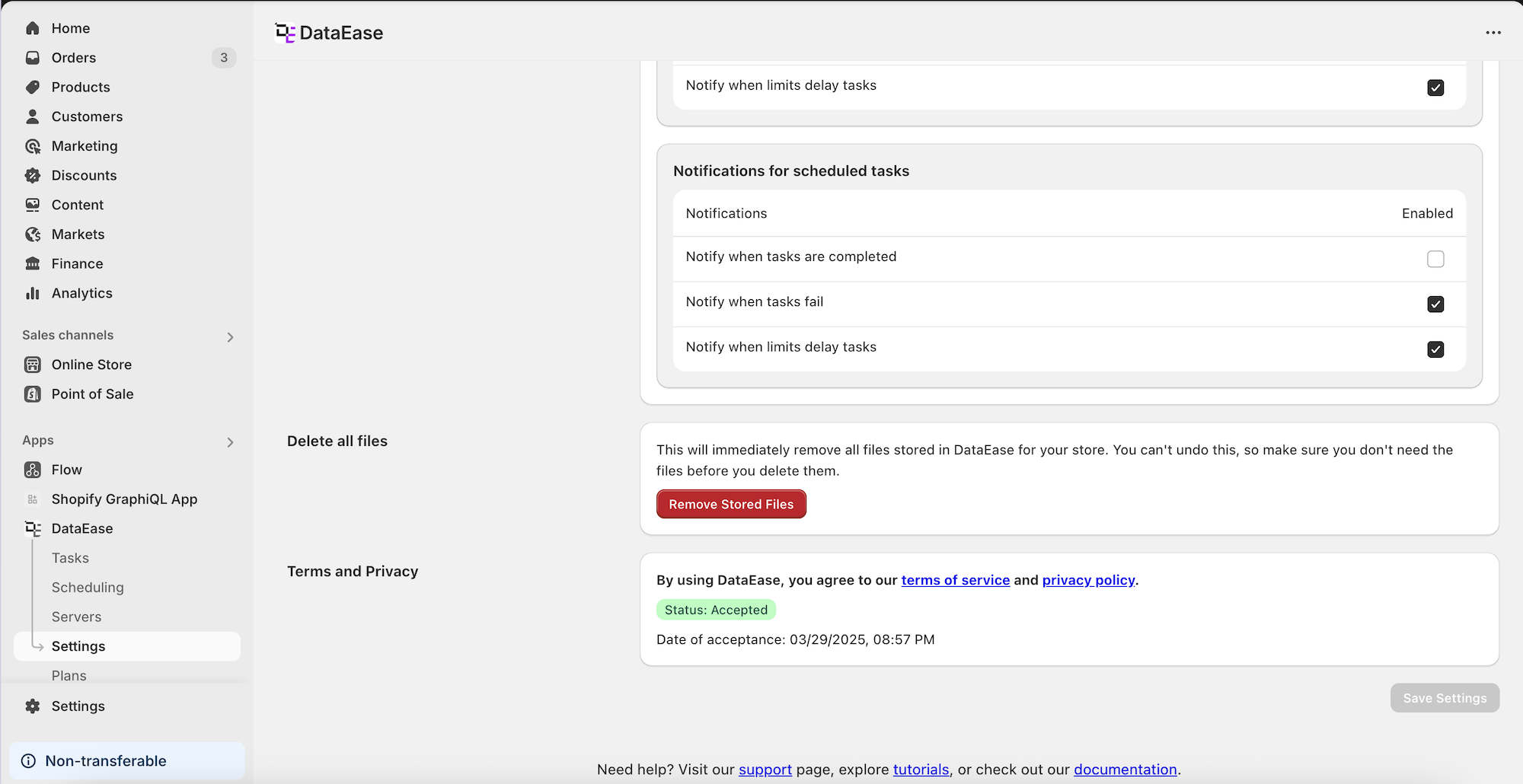The width and height of the screenshot is (1523, 784).
Task: Click the Orders count badge 3
Action: pyautogui.click(x=224, y=58)
